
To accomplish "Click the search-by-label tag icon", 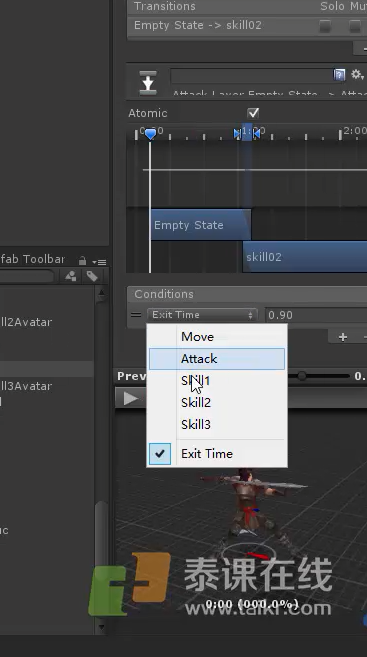I will pos(92,276).
